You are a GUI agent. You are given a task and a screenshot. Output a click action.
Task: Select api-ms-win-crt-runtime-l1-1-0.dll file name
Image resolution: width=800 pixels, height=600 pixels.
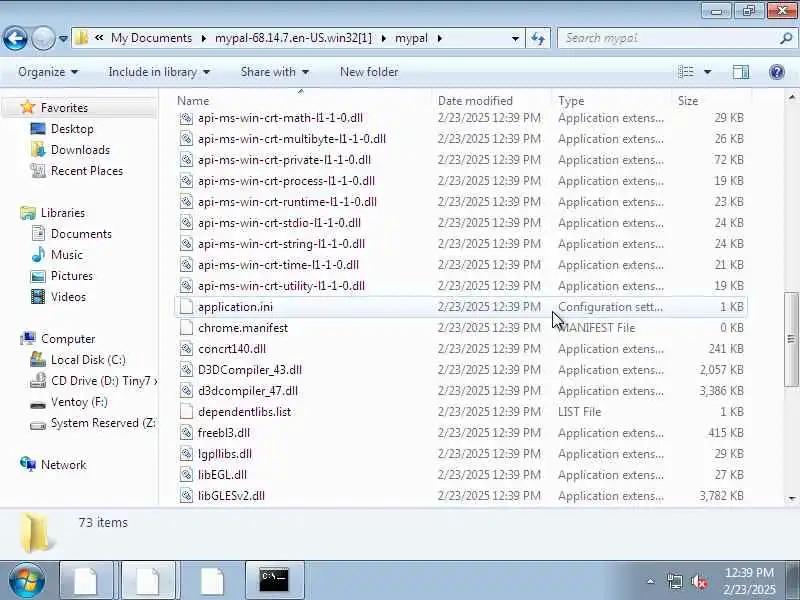pyautogui.click(x=287, y=202)
